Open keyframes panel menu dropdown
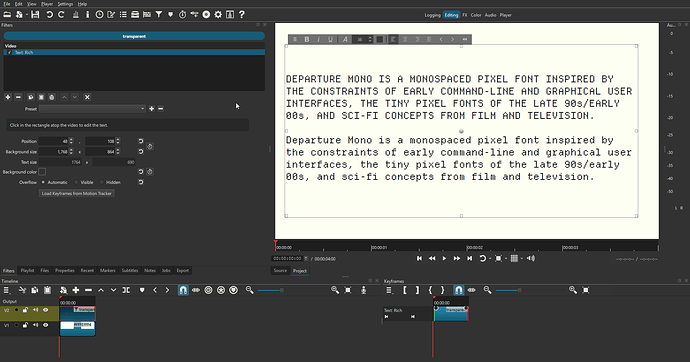The height and width of the screenshot is (362, 690). (389, 290)
